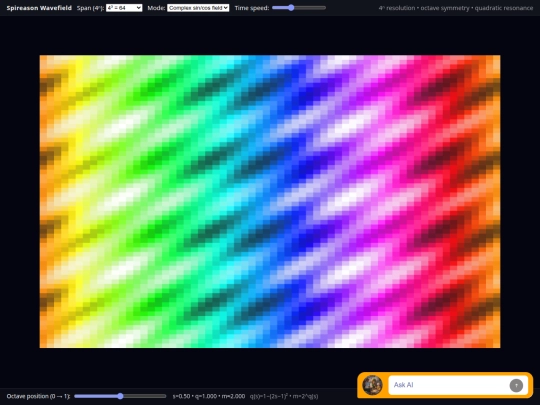
Task: Adjust the Time speed slider
Action: 299,8
